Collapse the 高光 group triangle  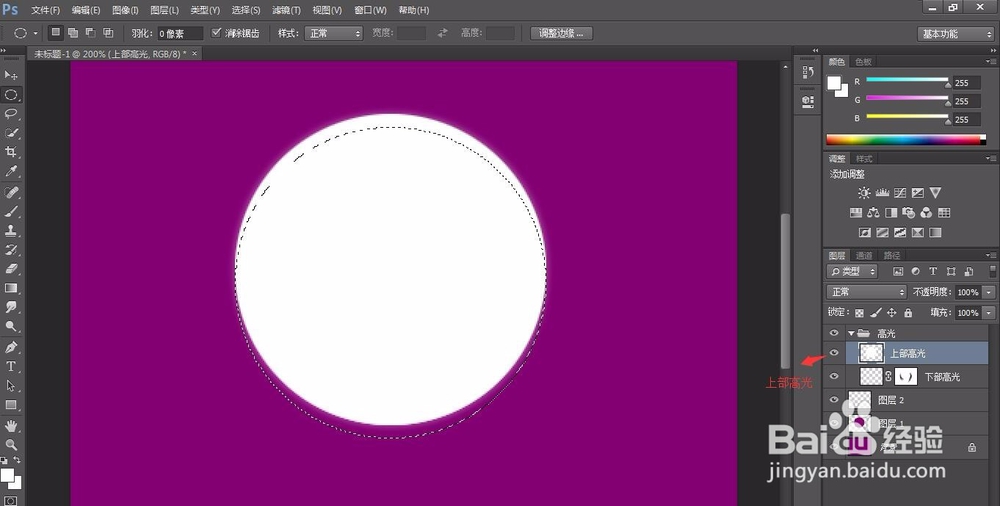point(851,333)
